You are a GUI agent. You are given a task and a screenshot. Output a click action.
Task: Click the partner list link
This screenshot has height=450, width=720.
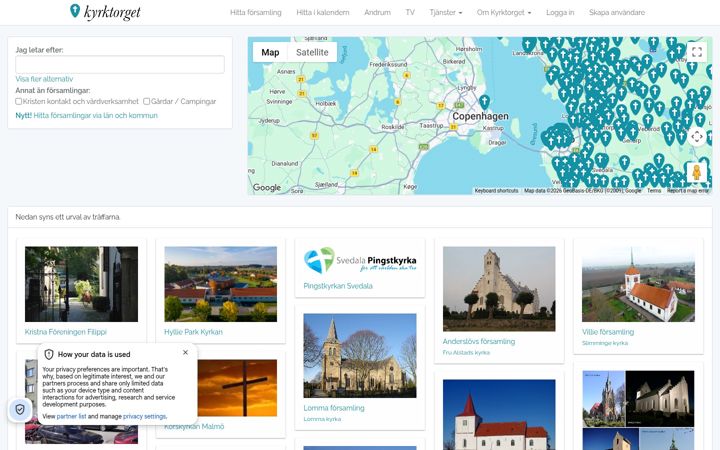71,416
